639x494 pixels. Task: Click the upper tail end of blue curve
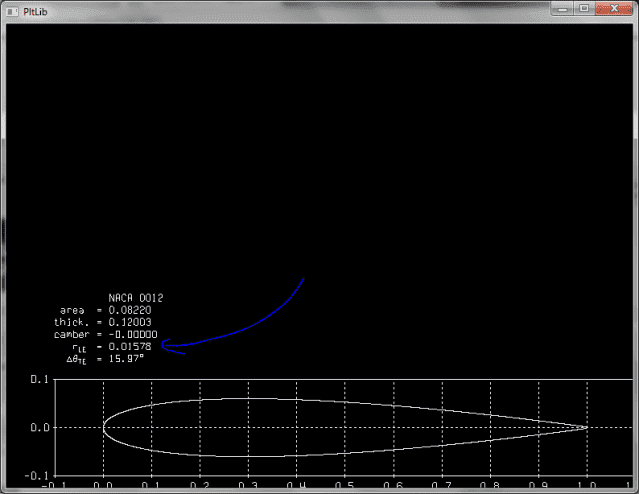click(x=303, y=279)
